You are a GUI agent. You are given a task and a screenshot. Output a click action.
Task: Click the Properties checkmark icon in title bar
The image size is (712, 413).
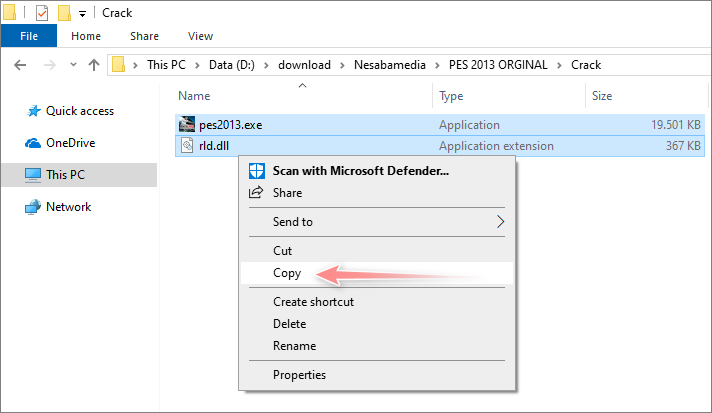pos(42,13)
